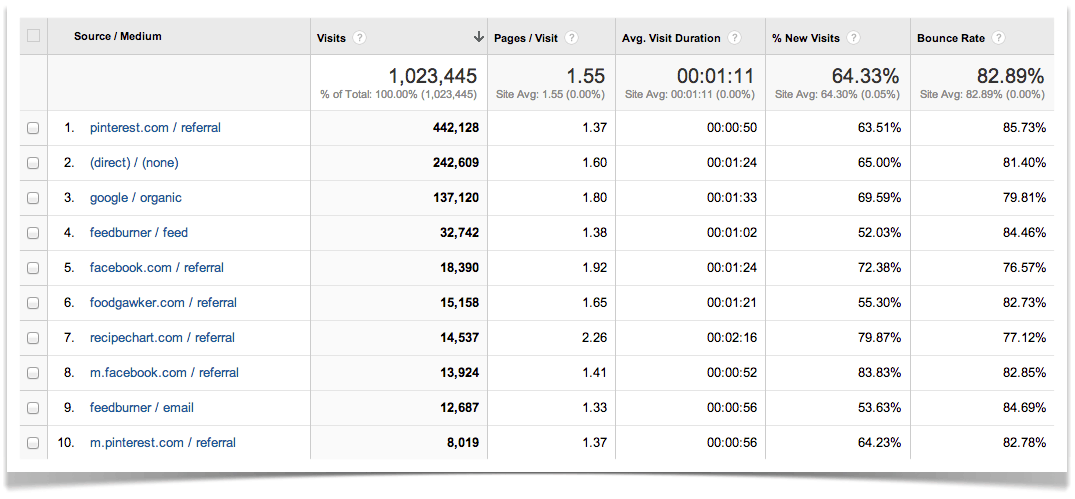Enable checkbox for m.pinterest.com / referral row

[x=33, y=443]
